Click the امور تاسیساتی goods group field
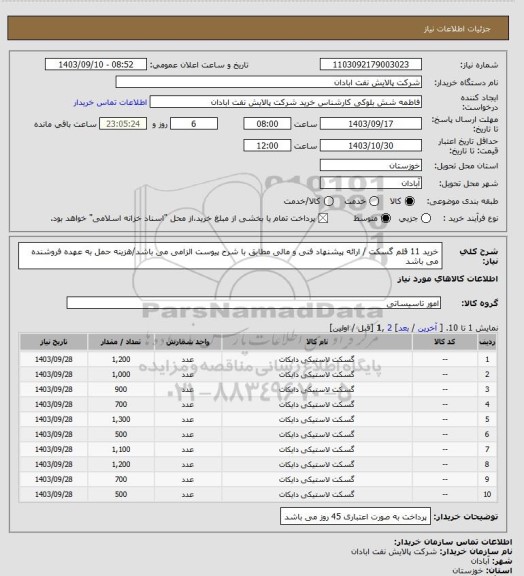 coord(254,303)
